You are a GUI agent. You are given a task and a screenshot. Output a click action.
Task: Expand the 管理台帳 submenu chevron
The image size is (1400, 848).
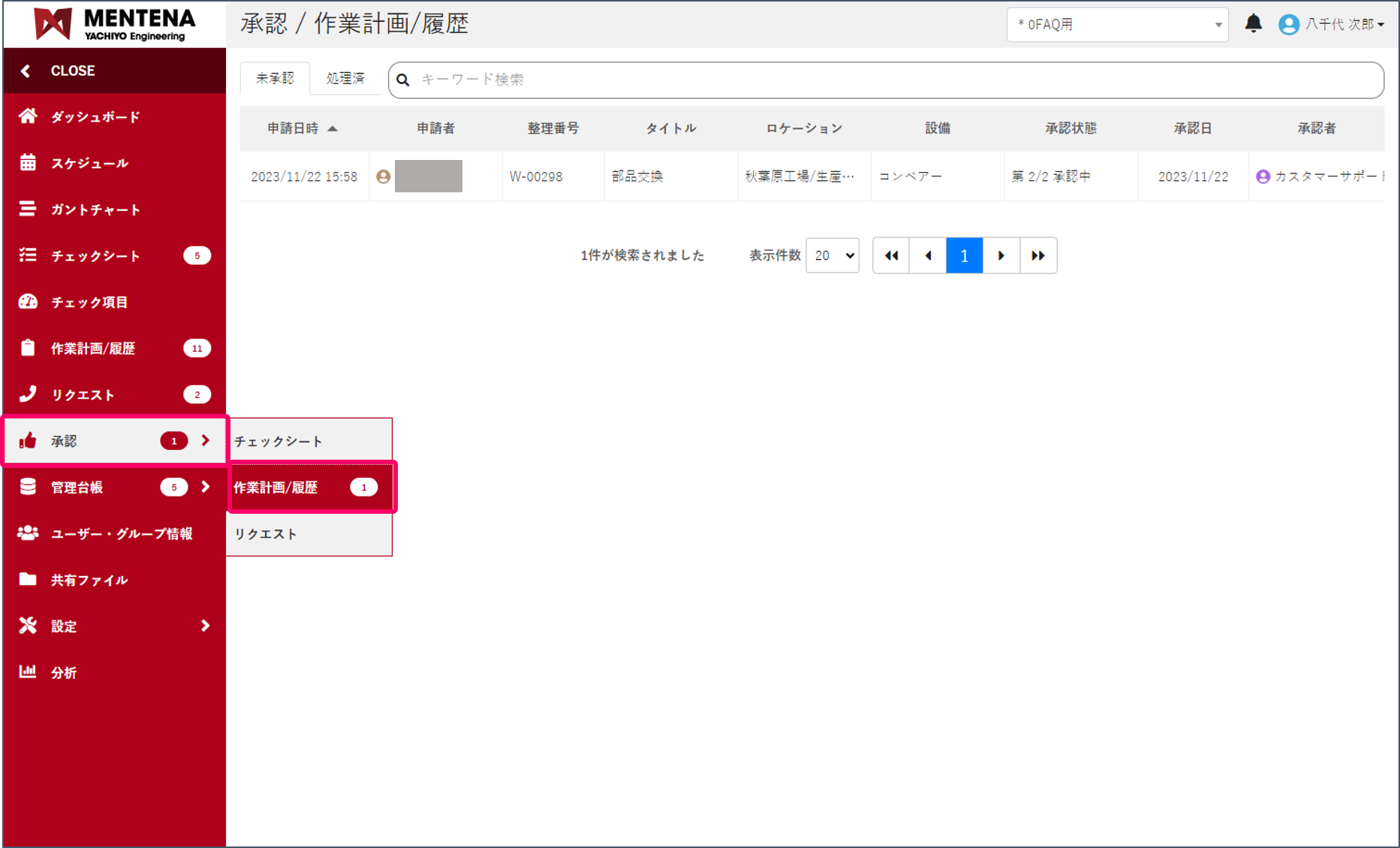[x=205, y=487]
